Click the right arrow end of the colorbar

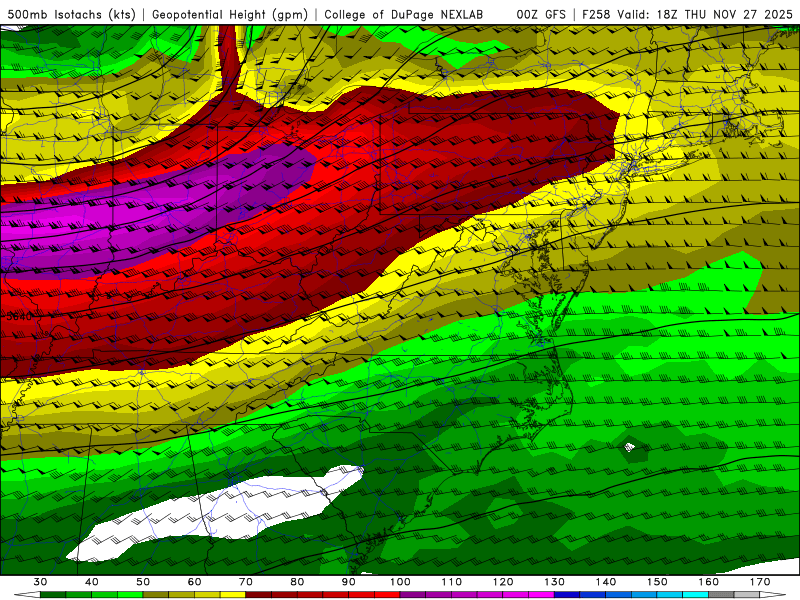773,595
